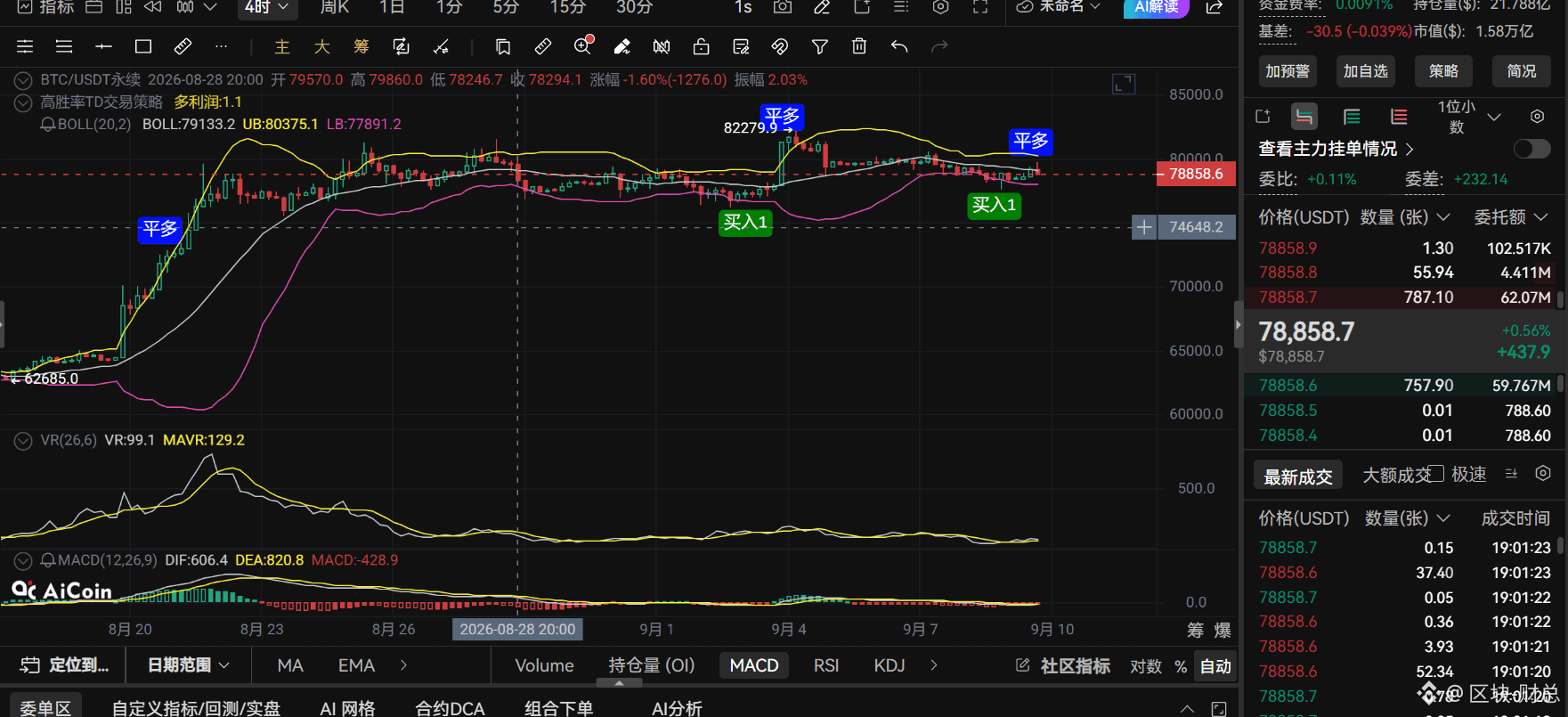This screenshot has height=717, width=1568.
Task: Open the filter funnel icon
Action: point(819,46)
